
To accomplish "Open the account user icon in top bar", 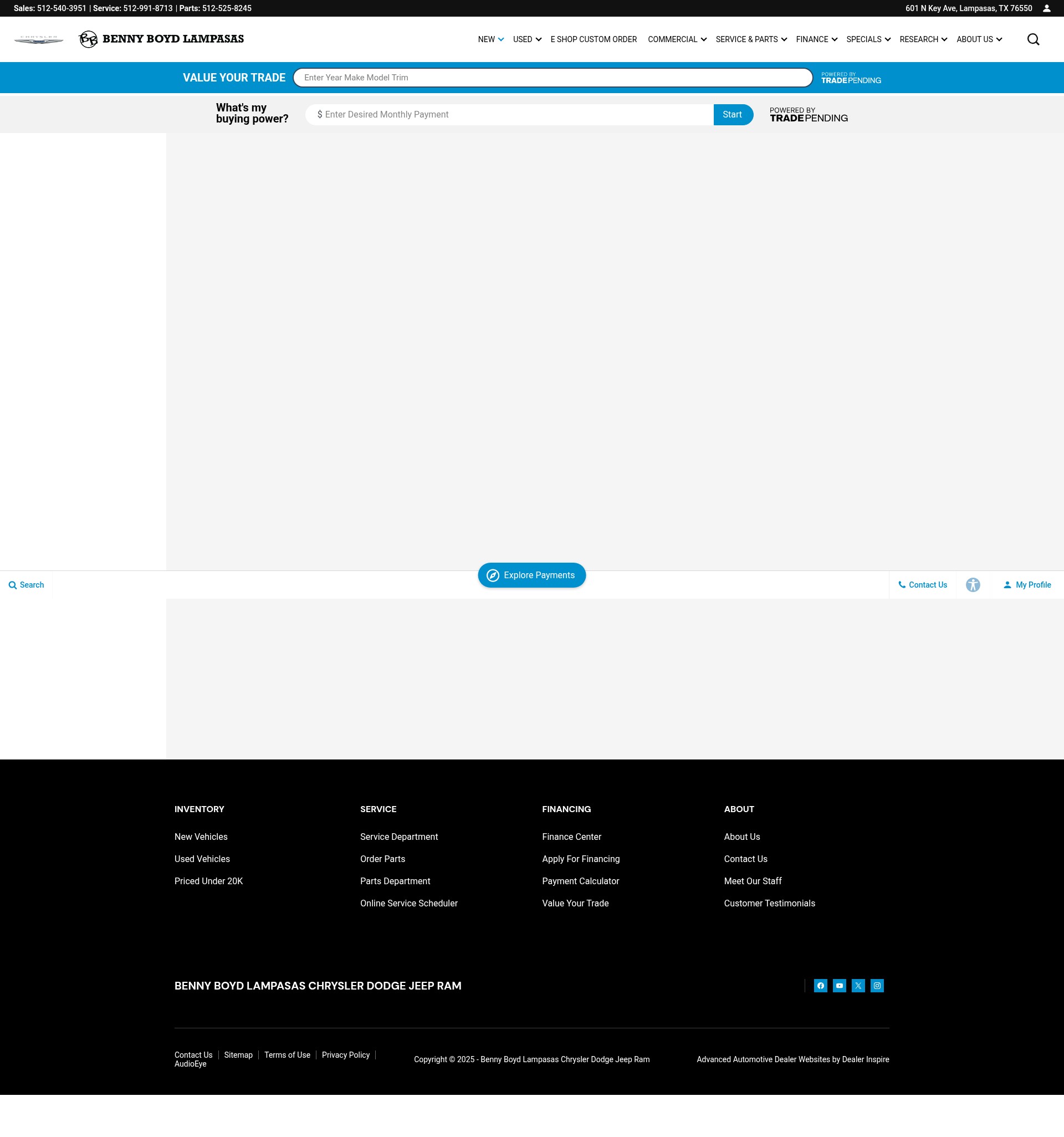I will pyautogui.click(x=1047, y=8).
